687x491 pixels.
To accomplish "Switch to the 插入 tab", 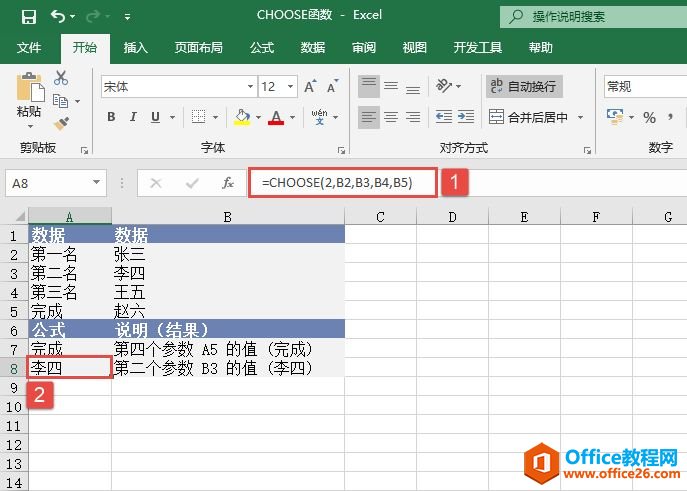I will [135, 47].
